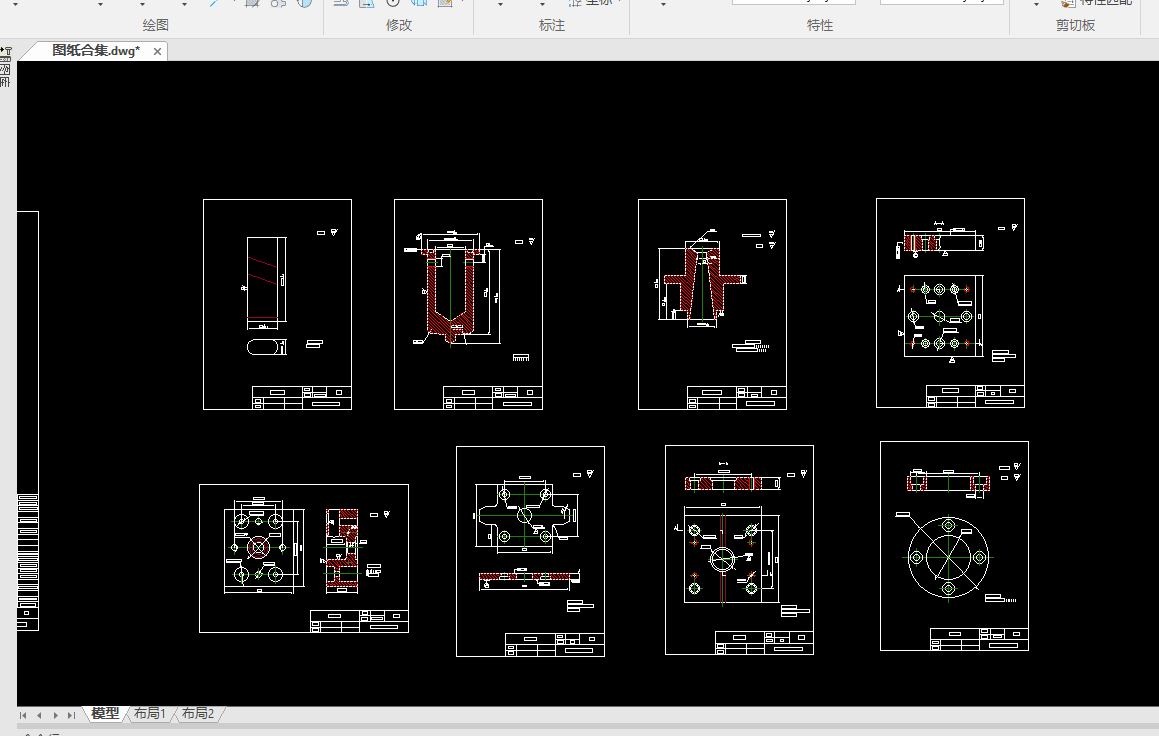The width and height of the screenshot is (1159, 736).
Task: Click the top icon in left sidebar strip
Action: [6, 52]
